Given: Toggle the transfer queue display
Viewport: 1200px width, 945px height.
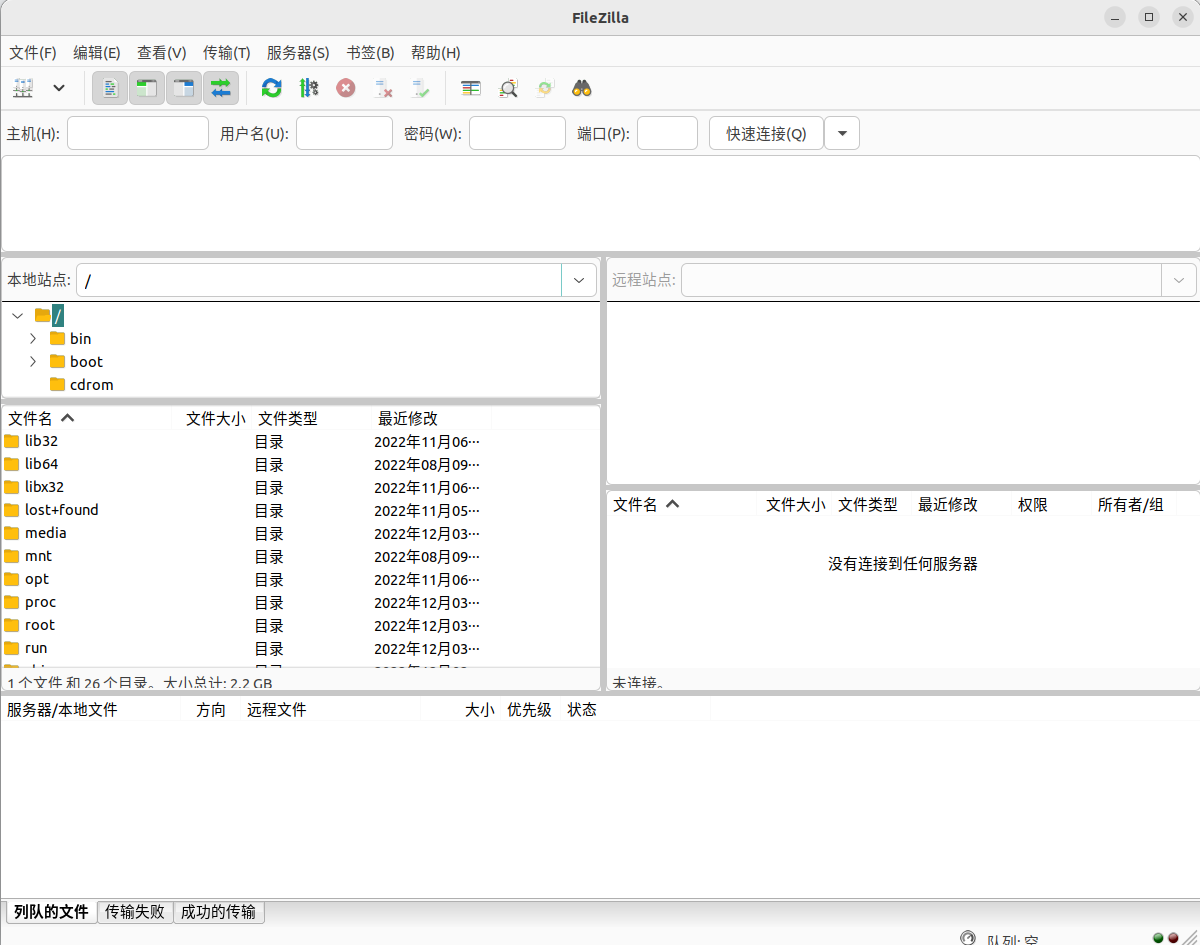Looking at the screenshot, I should 221,88.
